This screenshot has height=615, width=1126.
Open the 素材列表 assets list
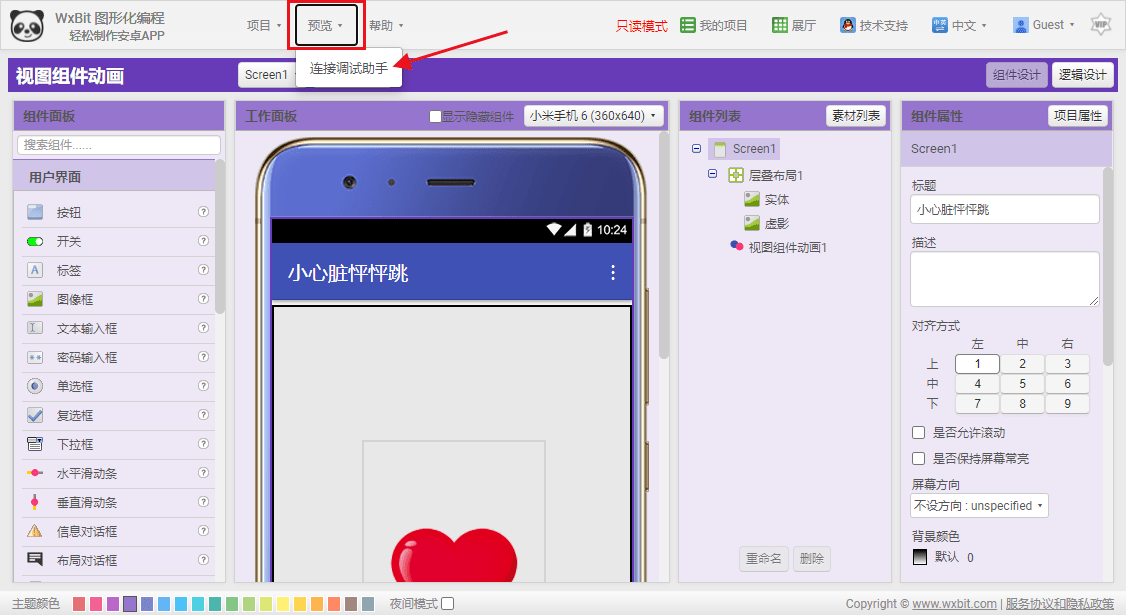pyautogui.click(x=856, y=116)
